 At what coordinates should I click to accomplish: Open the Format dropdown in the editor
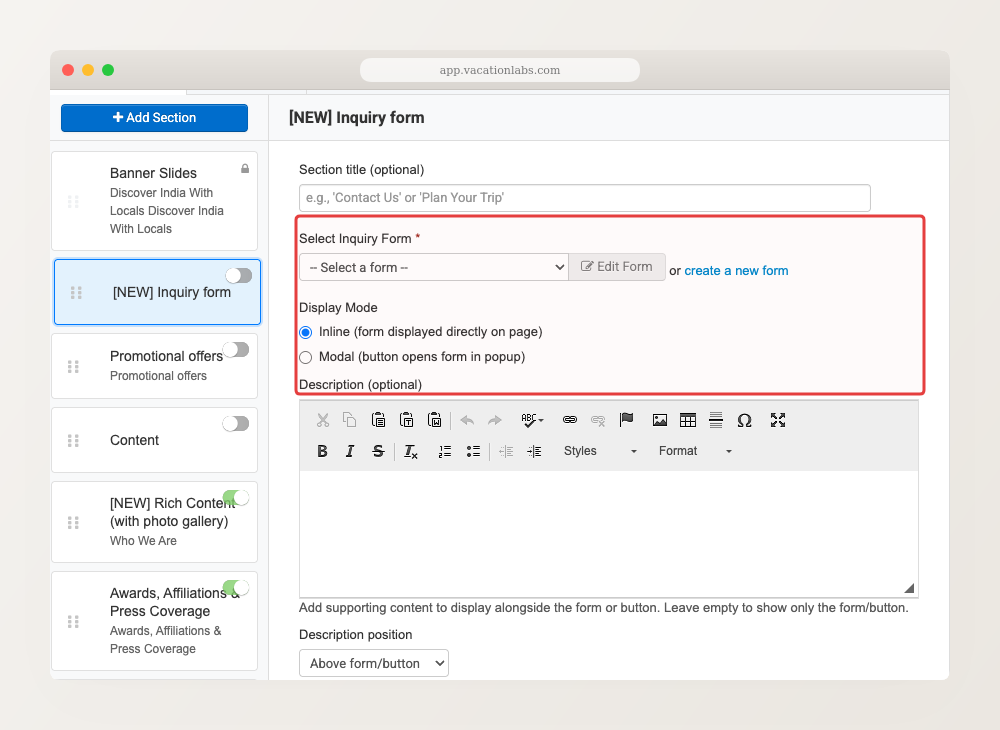(x=695, y=451)
